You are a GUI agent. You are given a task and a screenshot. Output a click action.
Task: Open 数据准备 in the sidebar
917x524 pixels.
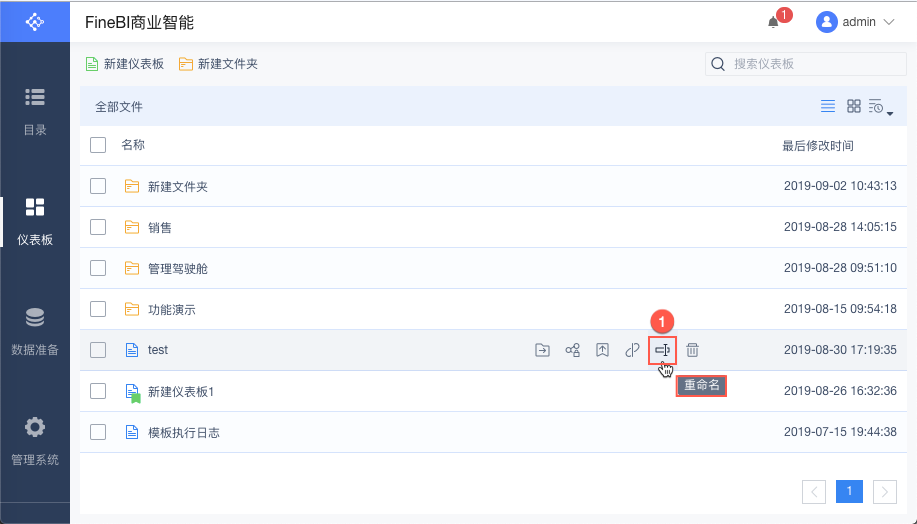click(35, 331)
